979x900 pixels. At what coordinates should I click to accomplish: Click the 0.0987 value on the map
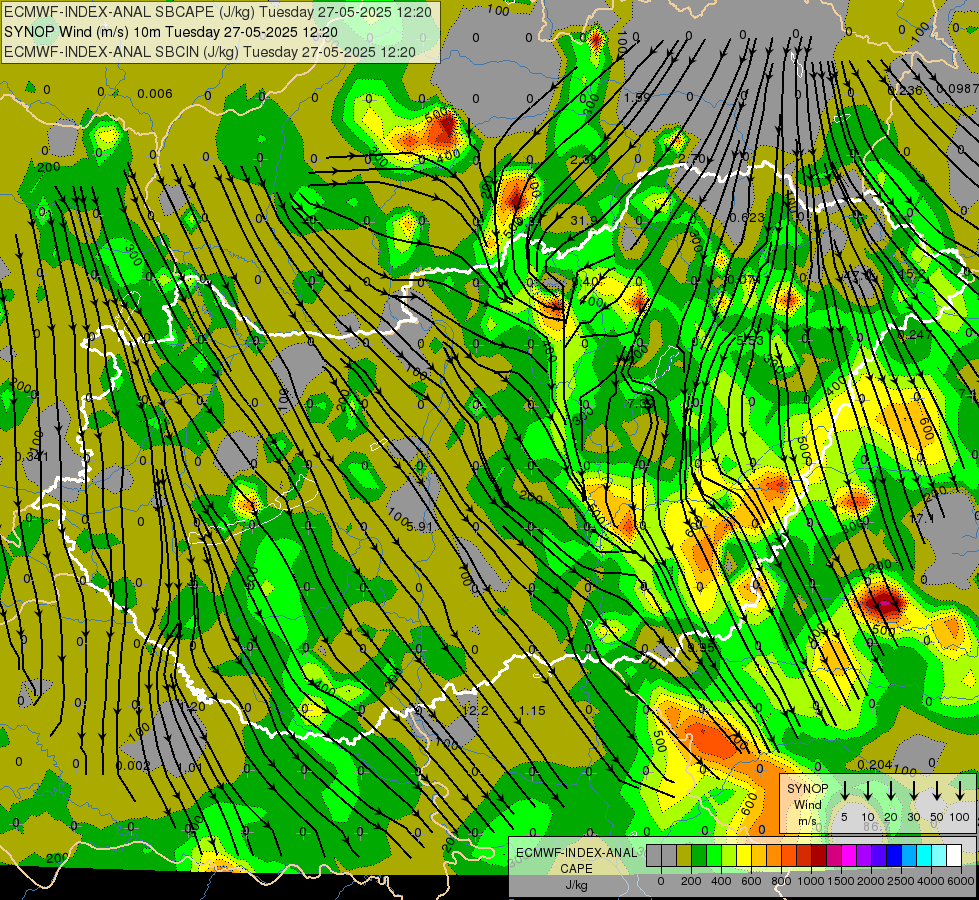click(959, 89)
